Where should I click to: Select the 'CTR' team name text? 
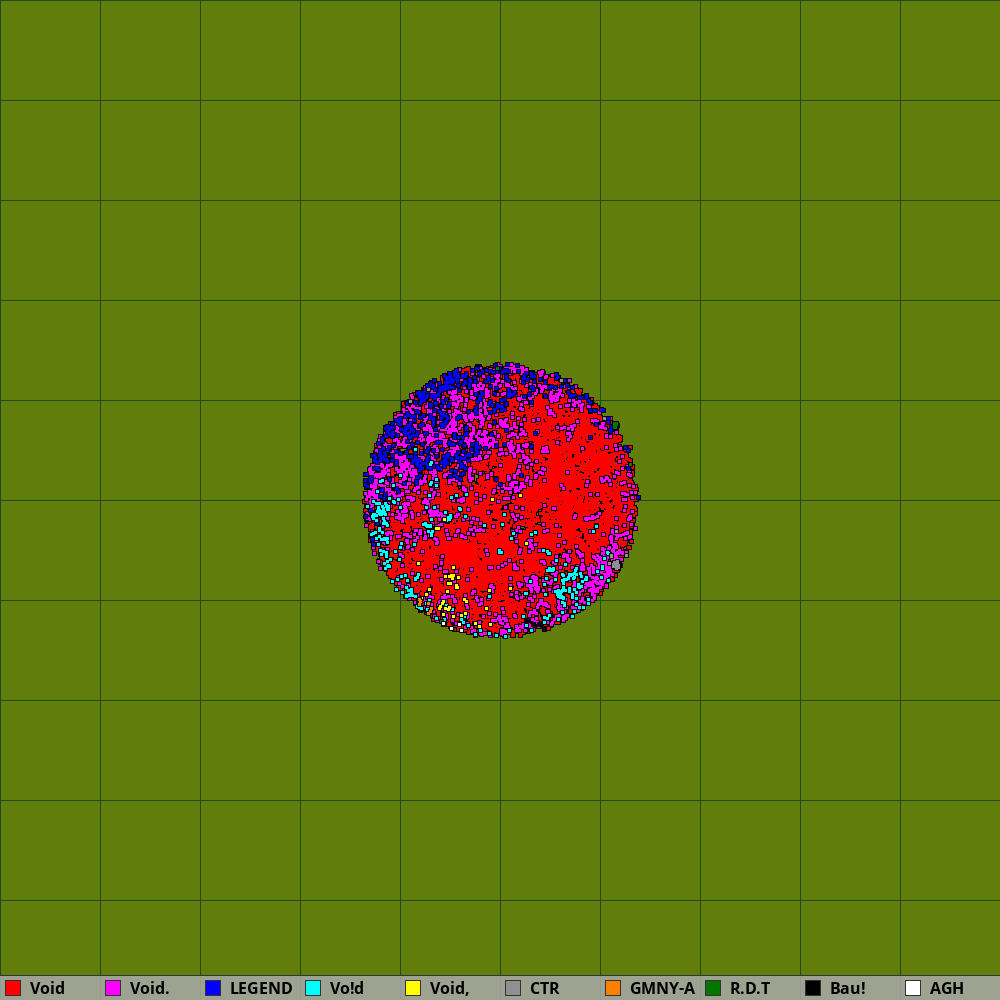coord(545,988)
